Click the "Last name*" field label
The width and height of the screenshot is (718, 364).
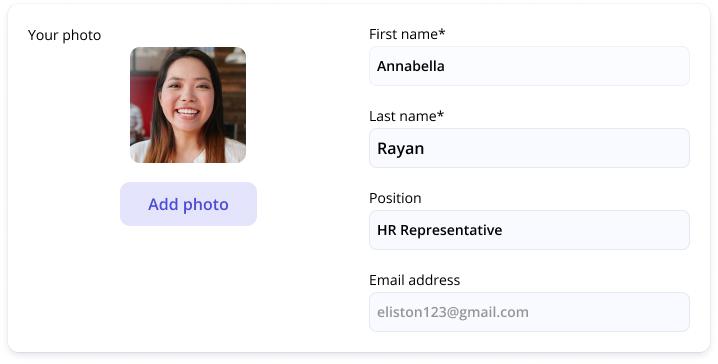406,116
